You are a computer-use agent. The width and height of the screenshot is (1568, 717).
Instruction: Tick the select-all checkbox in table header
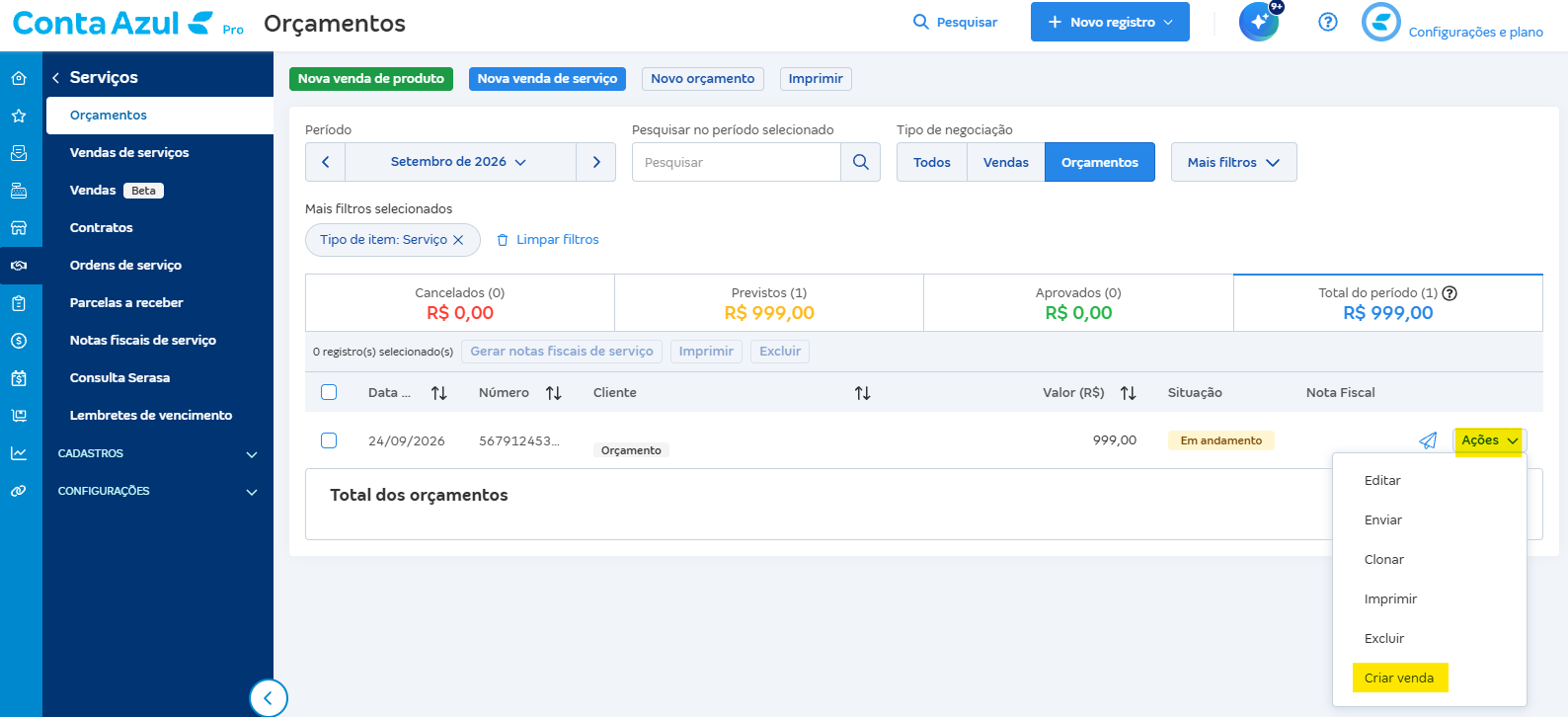pos(329,392)
